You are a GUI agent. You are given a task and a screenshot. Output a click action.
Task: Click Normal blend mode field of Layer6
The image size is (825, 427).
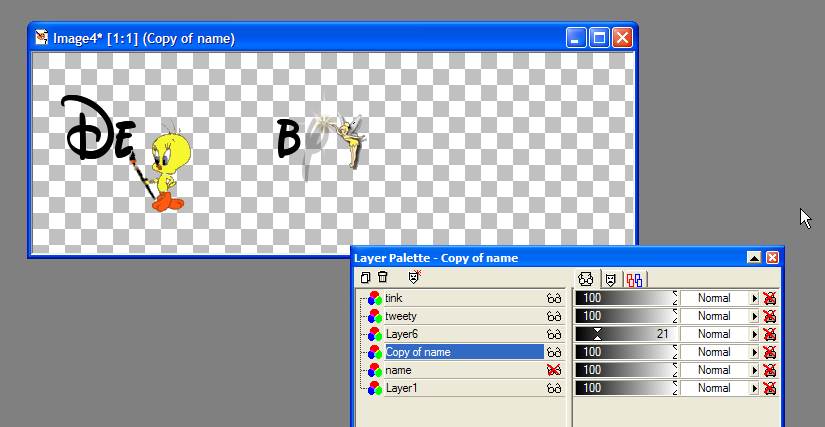[x=715, y=334]
